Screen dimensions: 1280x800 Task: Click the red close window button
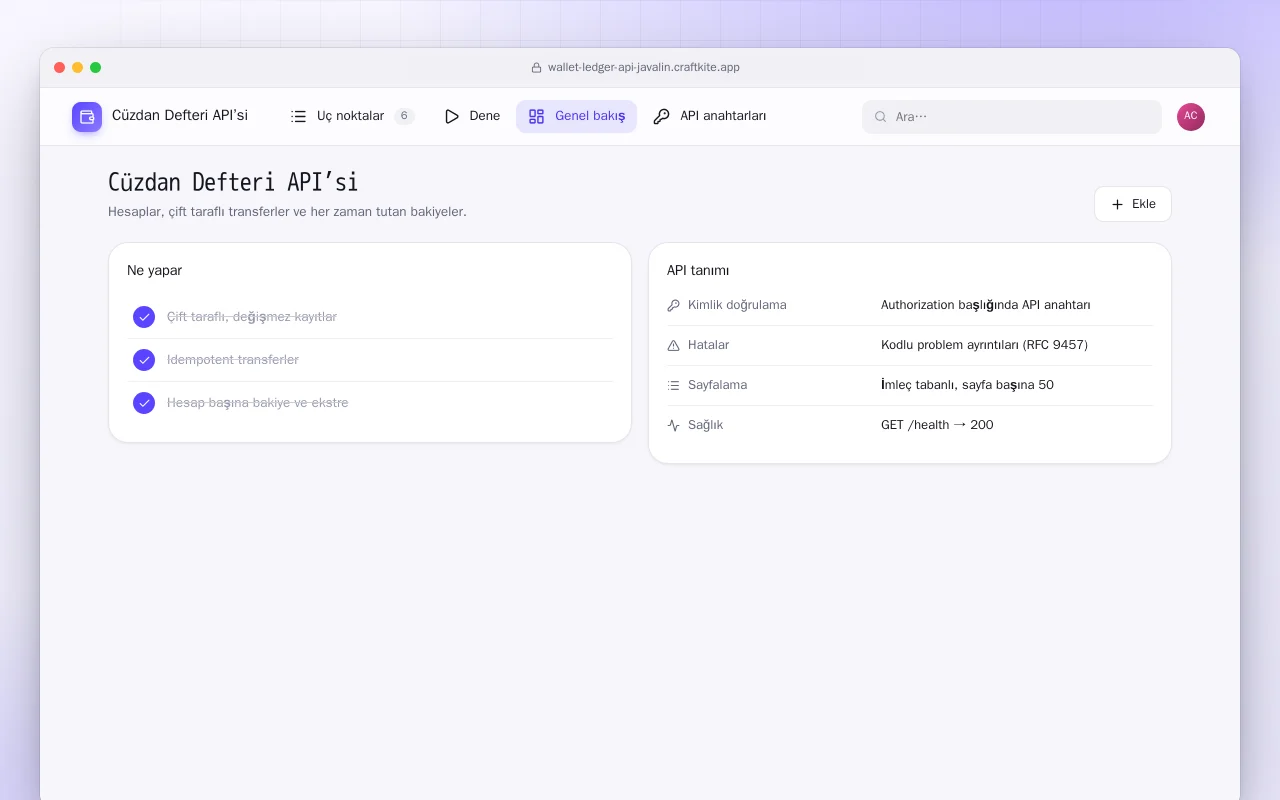coord(60,68)
